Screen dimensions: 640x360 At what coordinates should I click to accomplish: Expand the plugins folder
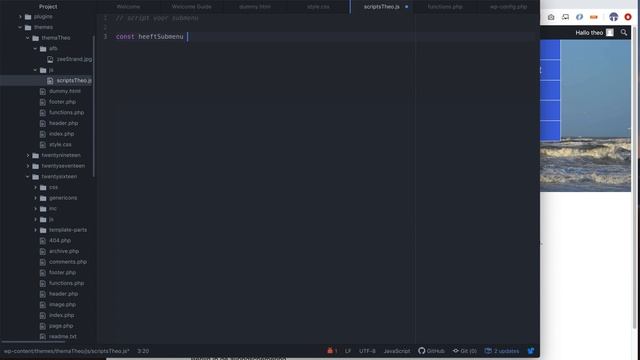[20, 17]
